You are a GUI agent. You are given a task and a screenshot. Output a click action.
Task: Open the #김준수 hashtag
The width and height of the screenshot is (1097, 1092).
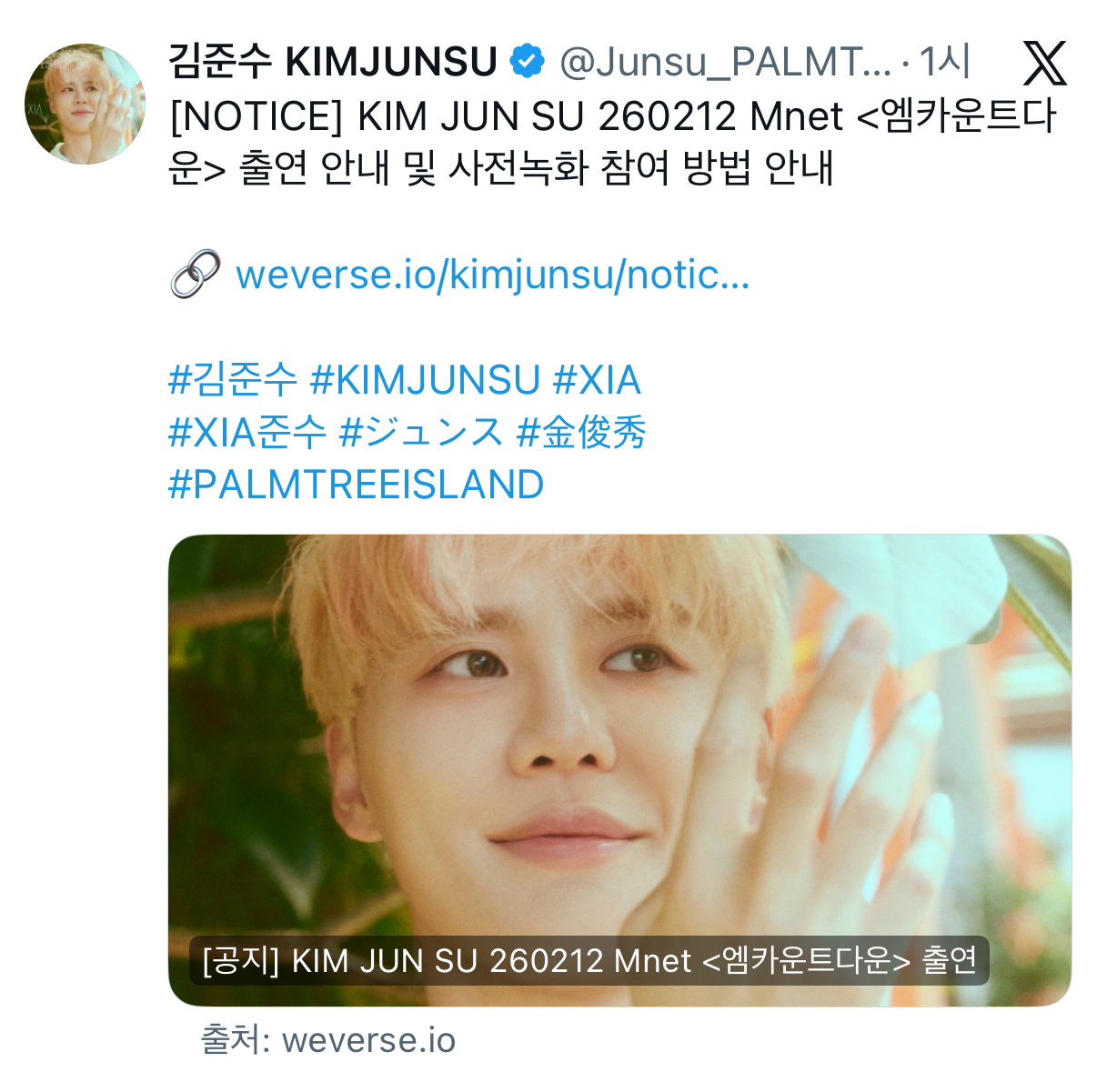pos(233,380)
